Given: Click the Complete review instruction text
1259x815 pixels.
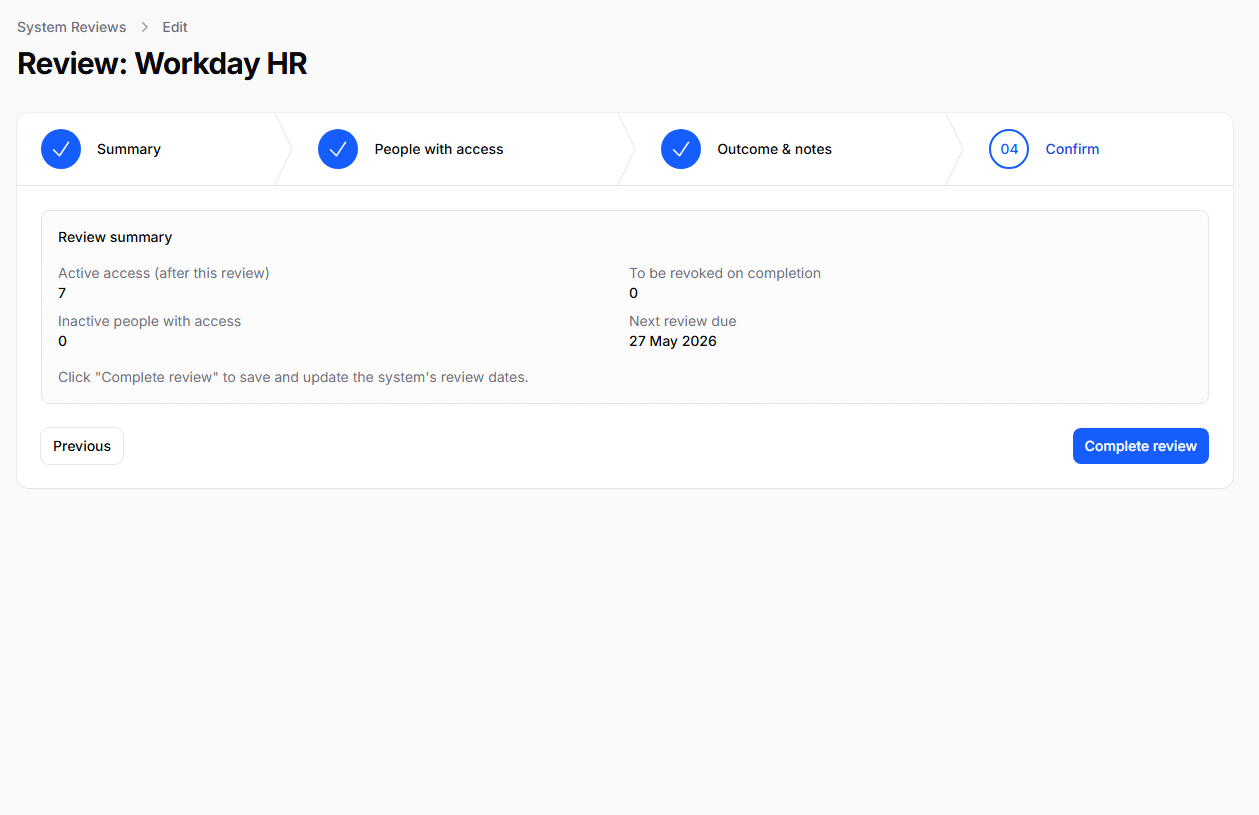Looking at the screenshot, I should click(x=293, y=377).
